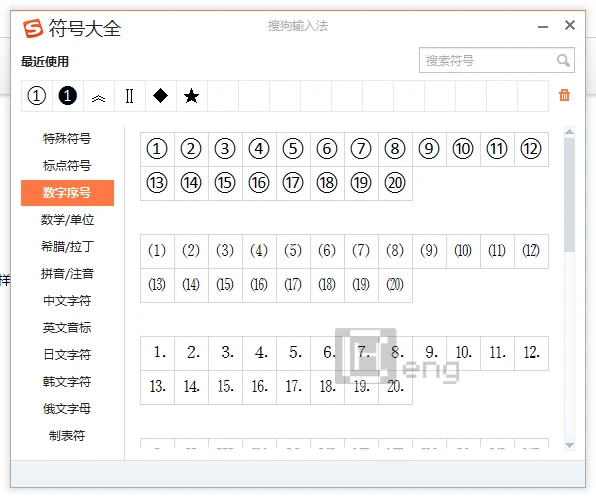This screenshot has width=596, height=498.
Task: Open the 数学/单位 category
Action: coord(67,220)
